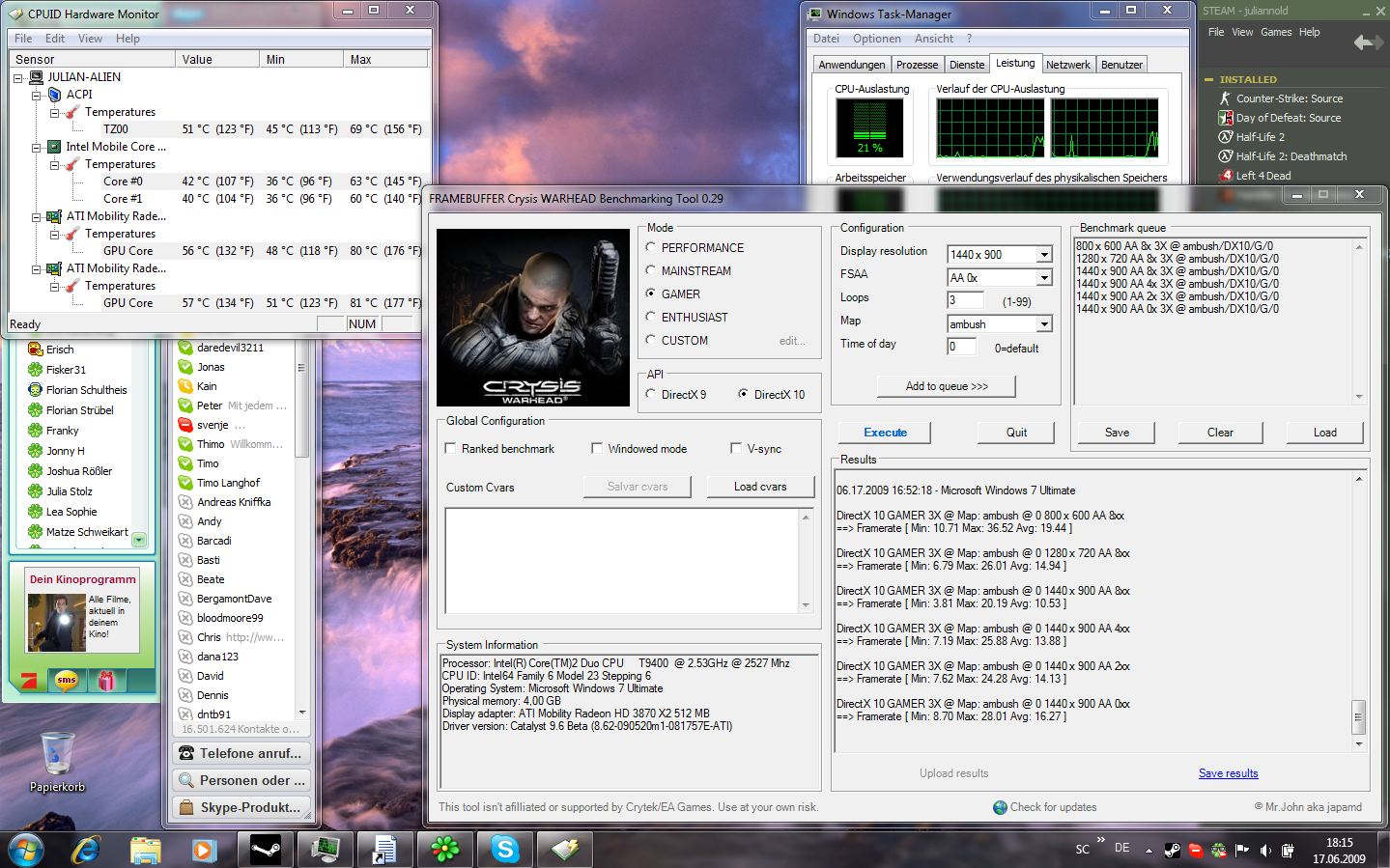Image resolution: width=1390 pixels, height=868 pixels.
Task: Click the Quit button in benchmark tool
Action: tap(1016, 433)
